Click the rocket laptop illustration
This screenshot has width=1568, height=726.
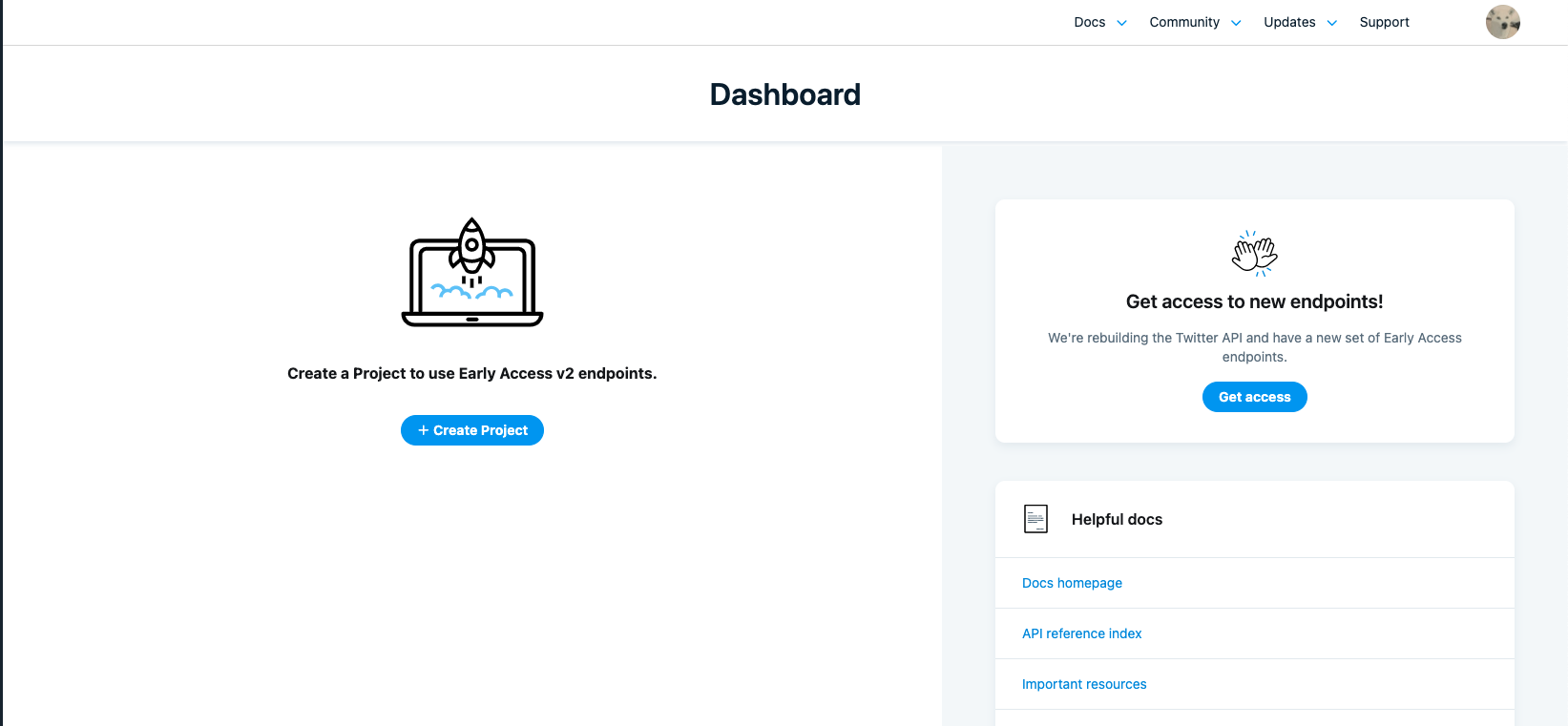tap(472, 273)
